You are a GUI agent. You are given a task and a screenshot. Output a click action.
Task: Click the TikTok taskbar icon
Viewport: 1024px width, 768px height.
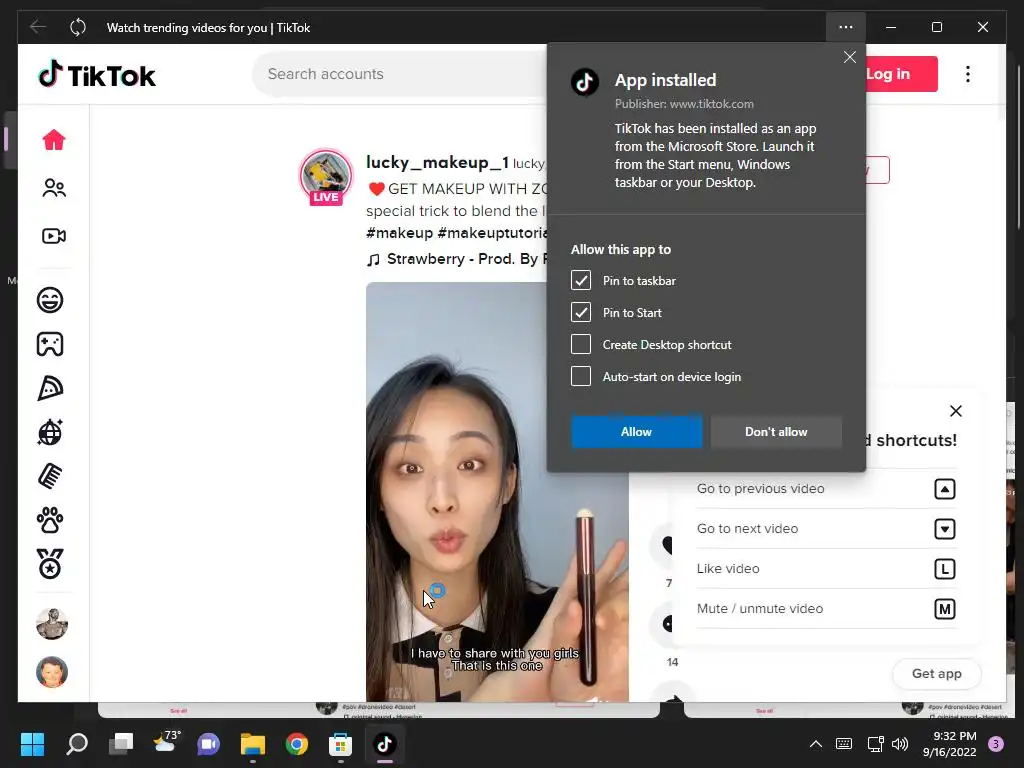[385, 744]
